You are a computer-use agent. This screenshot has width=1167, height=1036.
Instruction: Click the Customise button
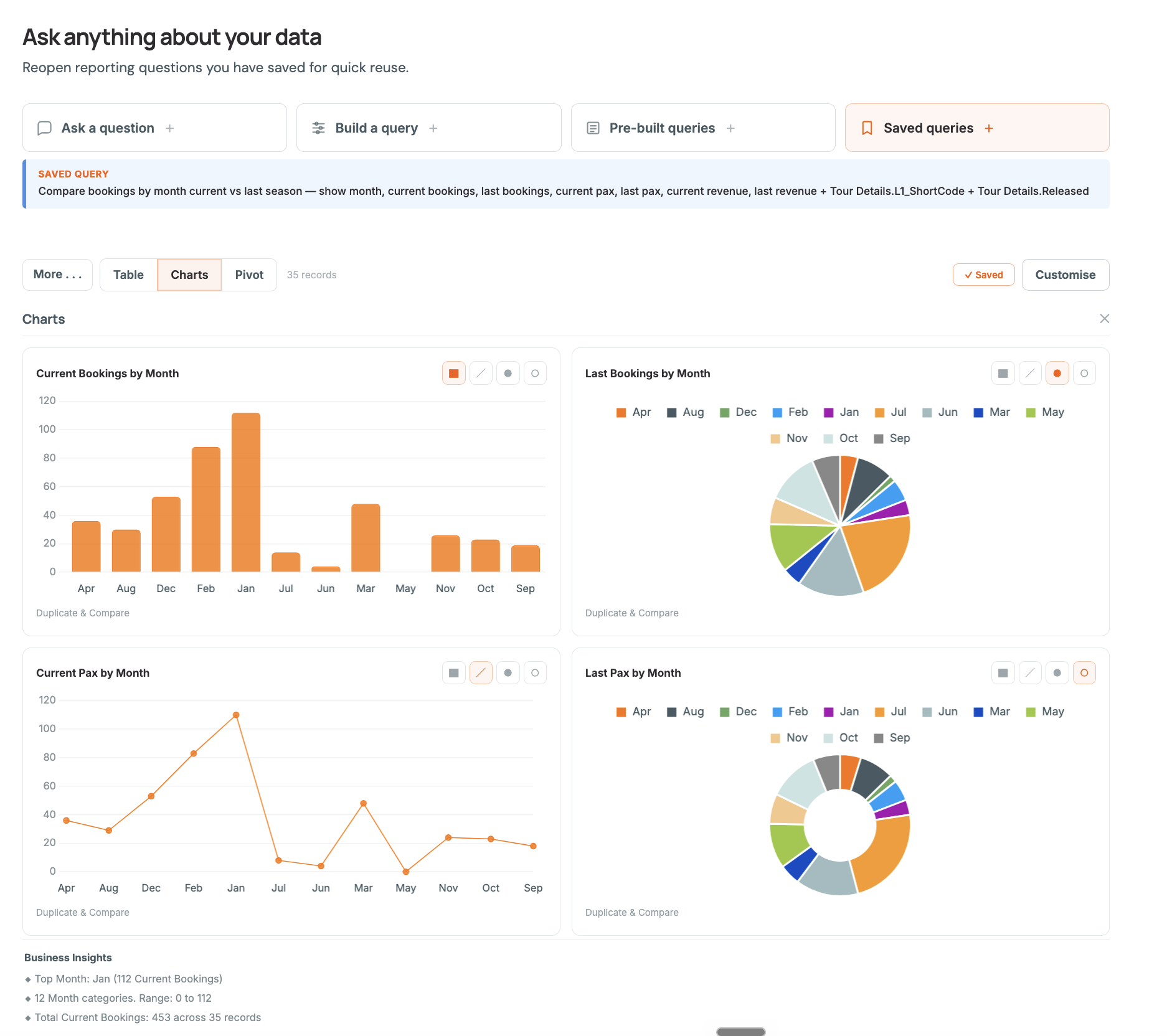pyautogui.click(x=1065, y=275)
